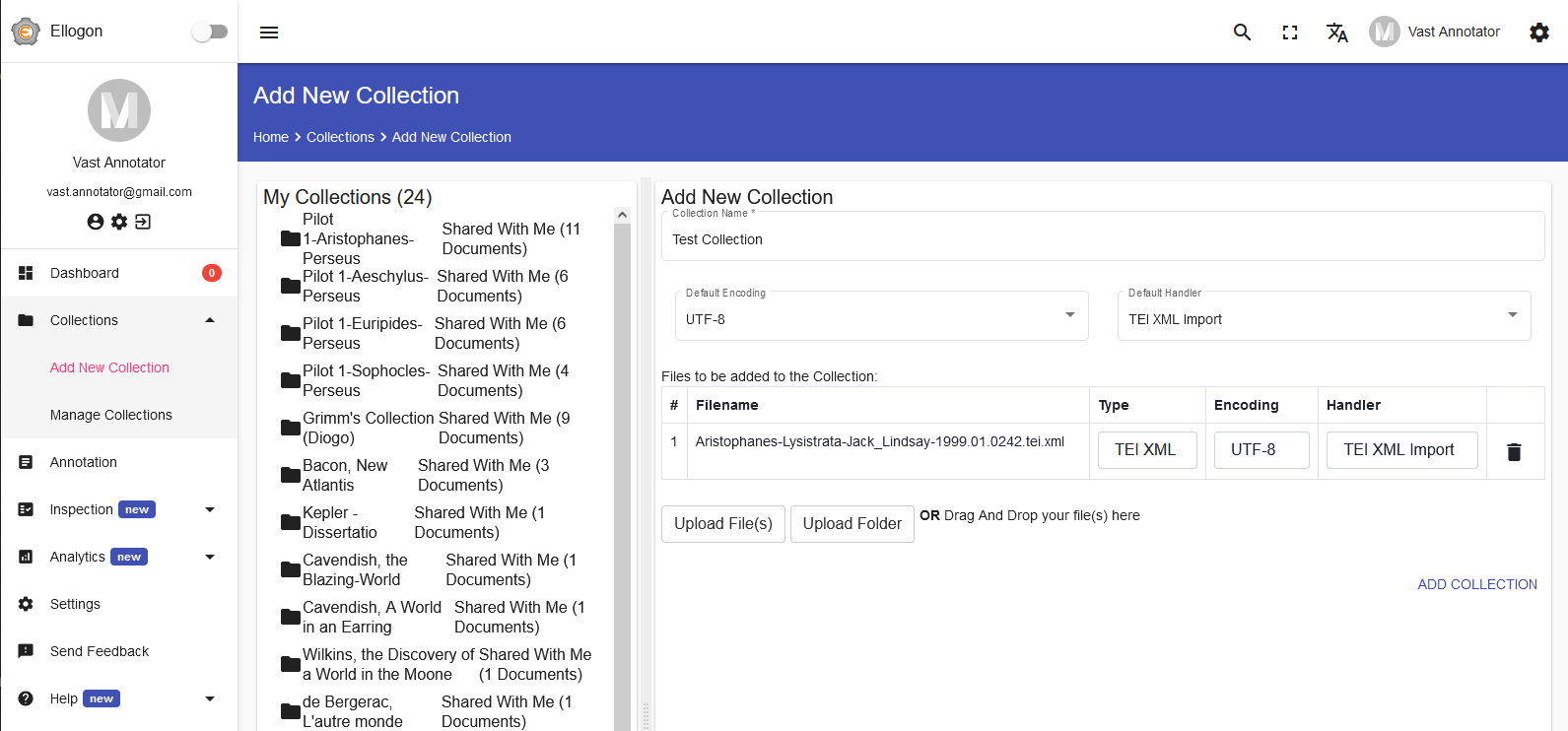
Task: Go to Home breadcrumb link
Action: tap(271, 137)
